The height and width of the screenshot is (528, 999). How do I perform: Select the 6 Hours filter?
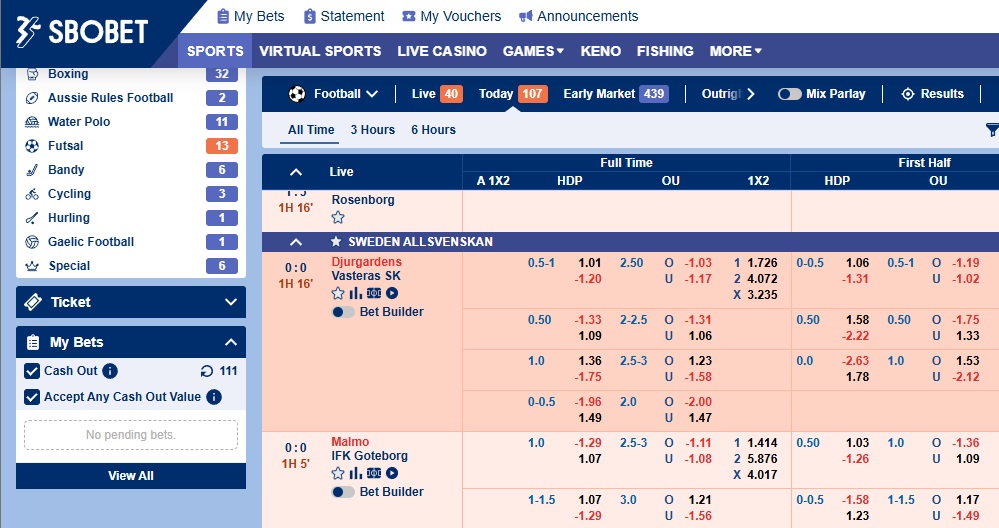tap(433, 130)
